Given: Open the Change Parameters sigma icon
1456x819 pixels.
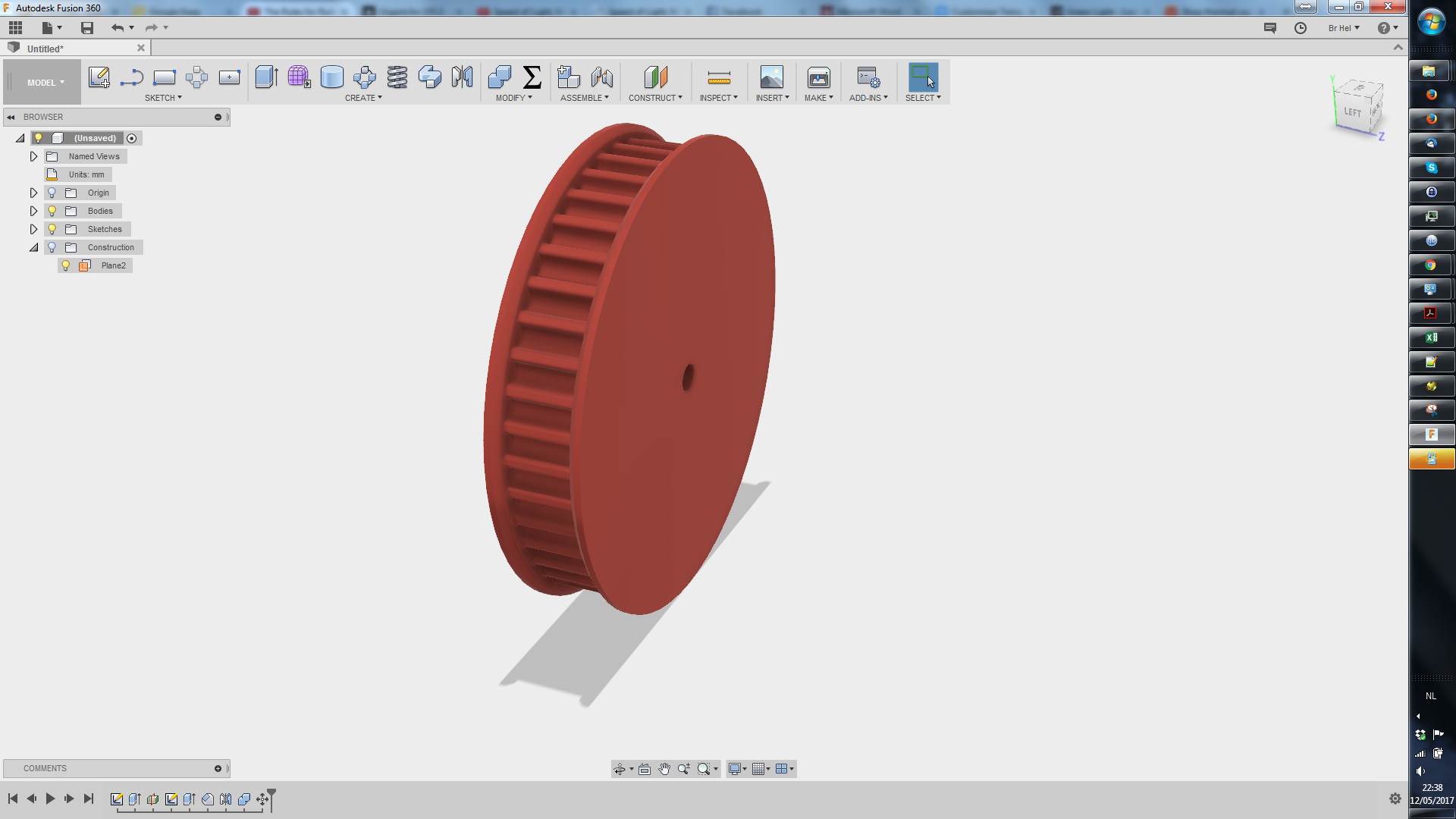Looking at the screenshot, I should 533,77.
